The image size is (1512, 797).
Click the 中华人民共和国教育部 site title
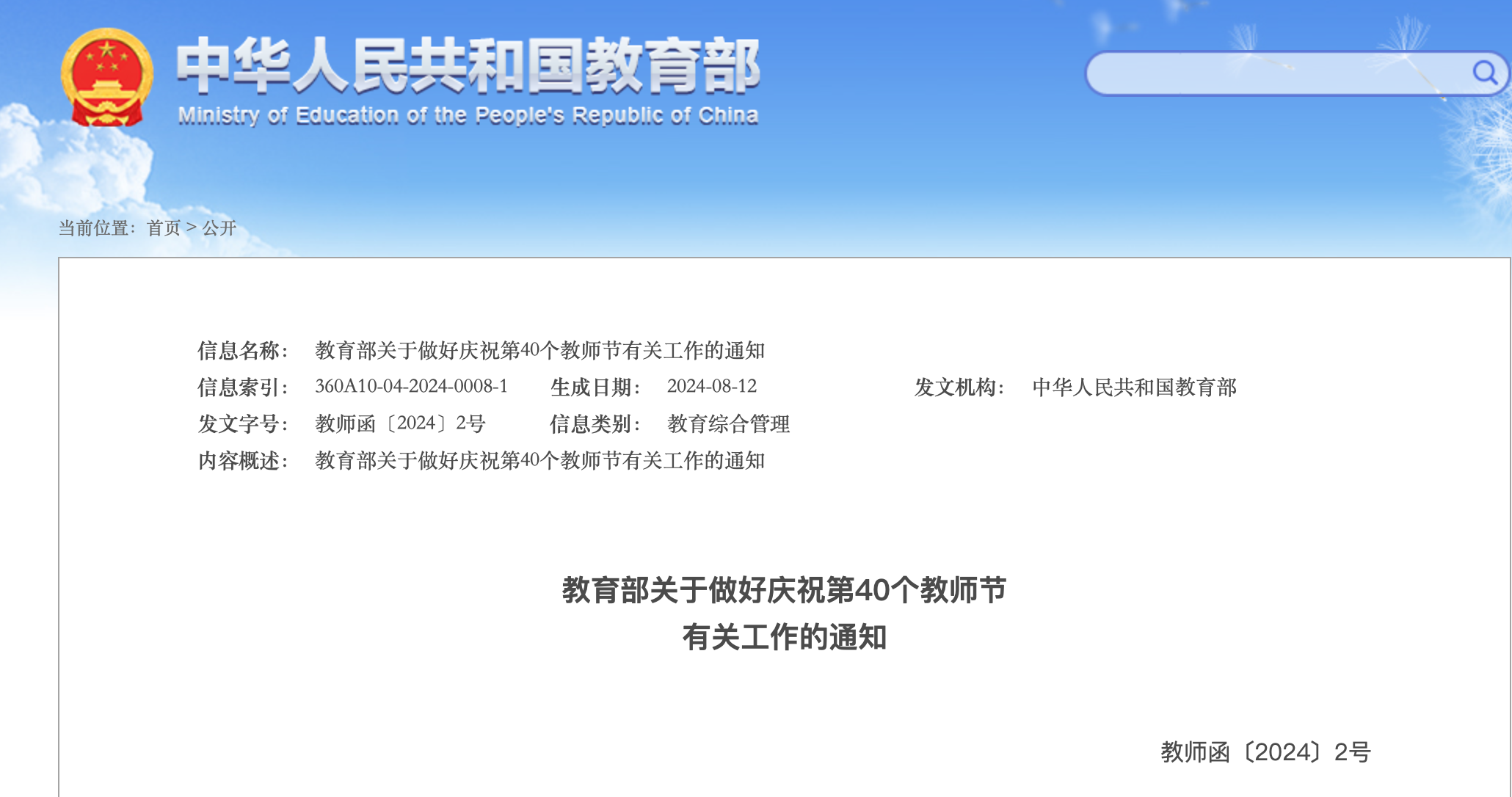click(468, 66)
